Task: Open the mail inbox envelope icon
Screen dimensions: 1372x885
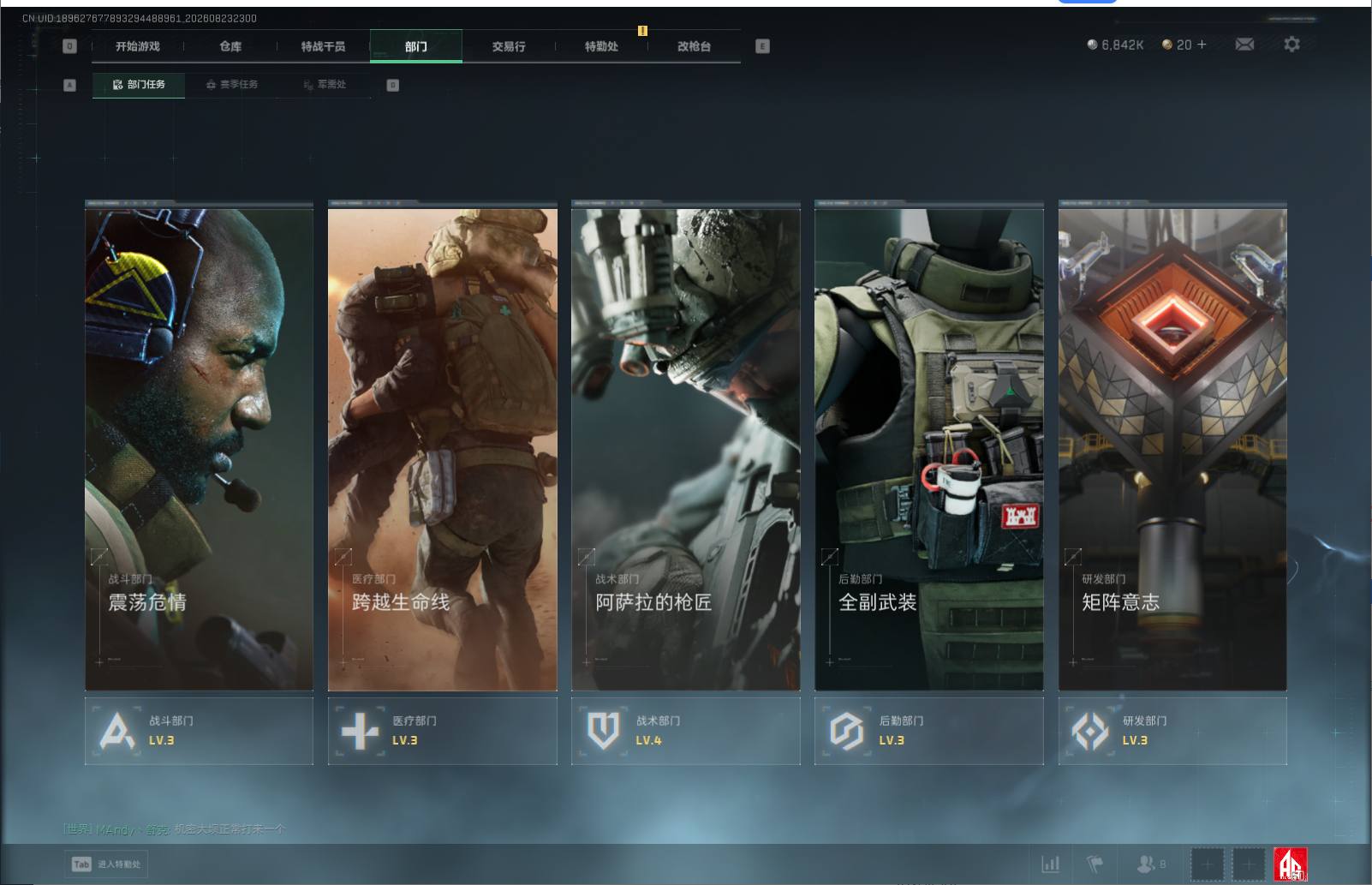Action: click(x=1244, y=45)
